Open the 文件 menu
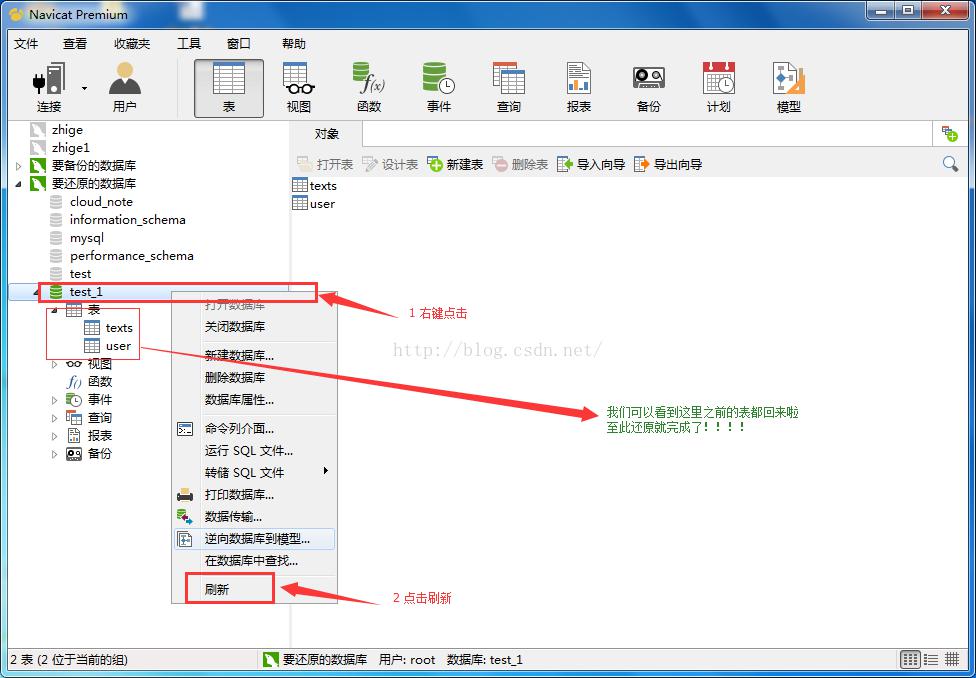The height and width of the screenshot is (678, 976). [x=26, y=44]
